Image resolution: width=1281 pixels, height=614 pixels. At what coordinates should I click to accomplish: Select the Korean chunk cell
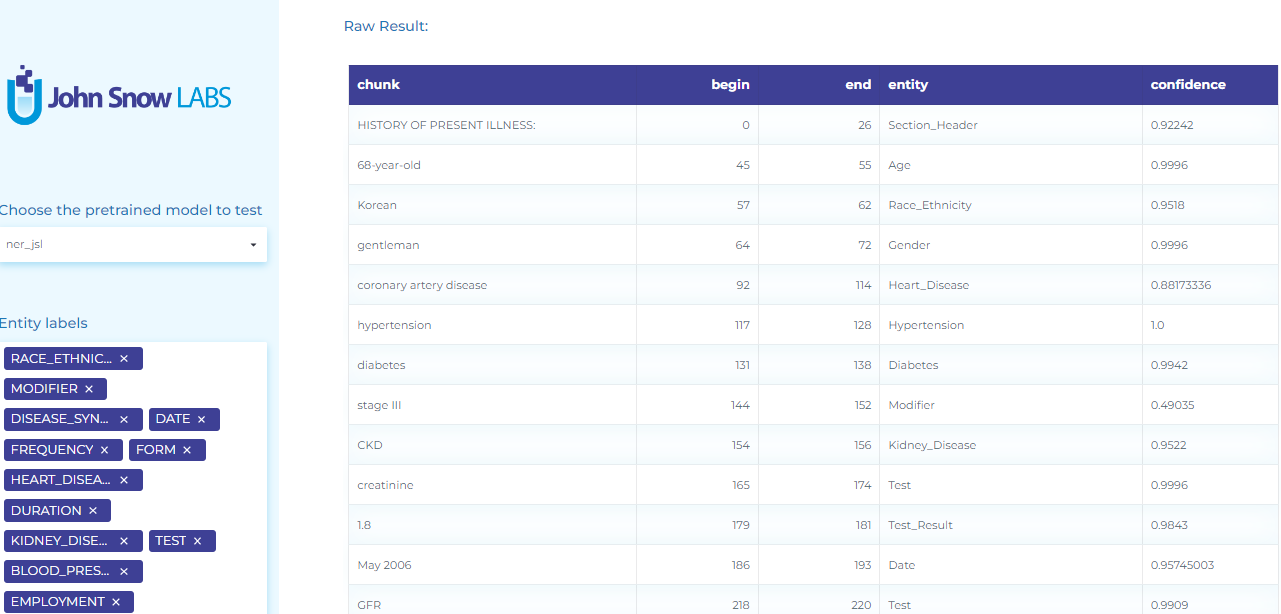492,205
